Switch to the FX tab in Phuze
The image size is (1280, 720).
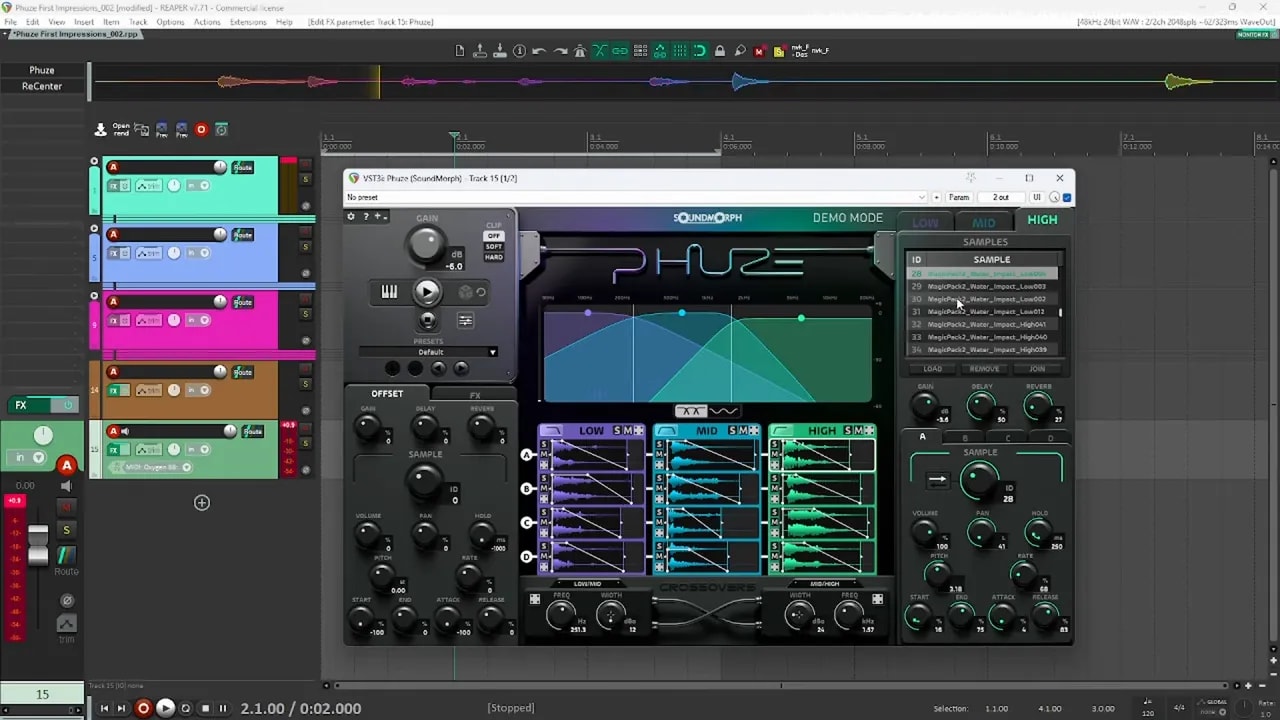[x=475, y=395]
